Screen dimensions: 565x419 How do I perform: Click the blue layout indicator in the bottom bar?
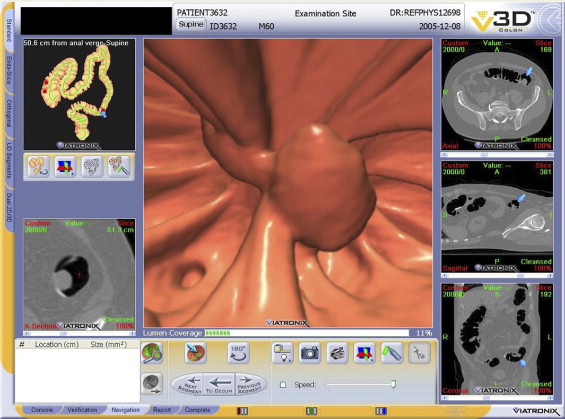381,411
